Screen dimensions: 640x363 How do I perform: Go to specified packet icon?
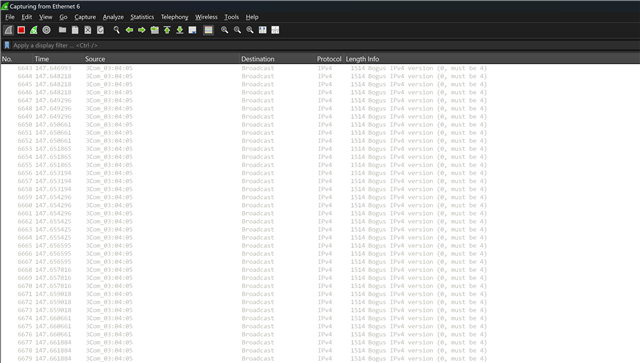click(154, 30)
